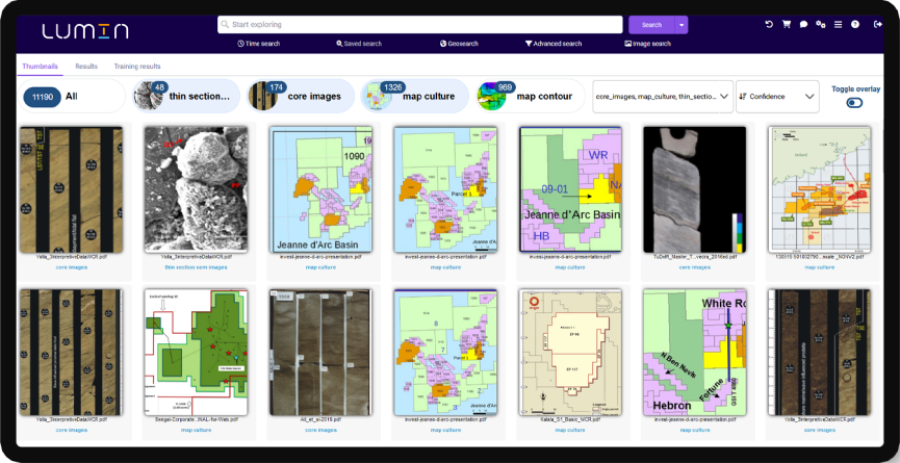The width and height of the screenshot is (900, 463).
Task: Open the map thumbnail showing 09-01 and WR
Action: click(x=571, y=189)
